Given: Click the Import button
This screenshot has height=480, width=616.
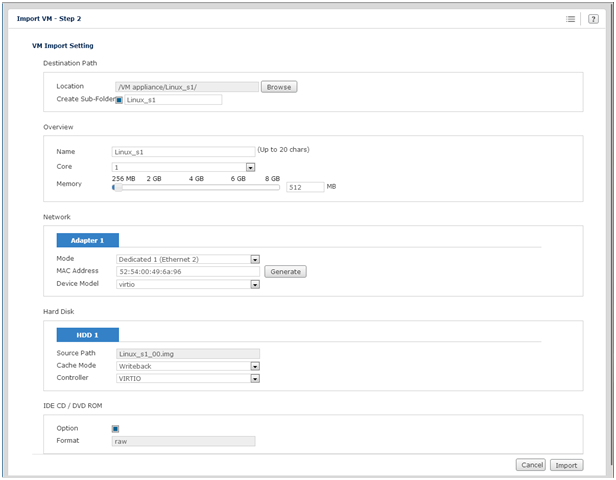Looking at the screenshot, I should tap(566, 465).
